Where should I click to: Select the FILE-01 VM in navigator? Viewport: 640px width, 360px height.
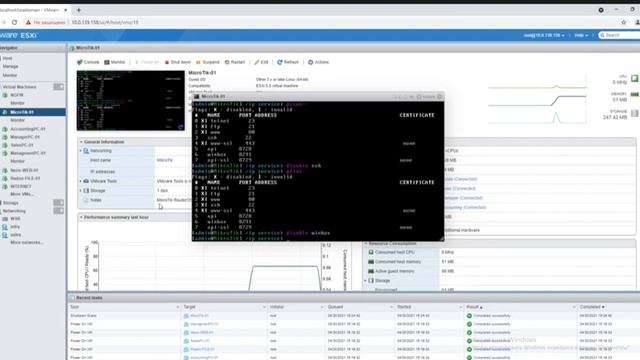25,178
